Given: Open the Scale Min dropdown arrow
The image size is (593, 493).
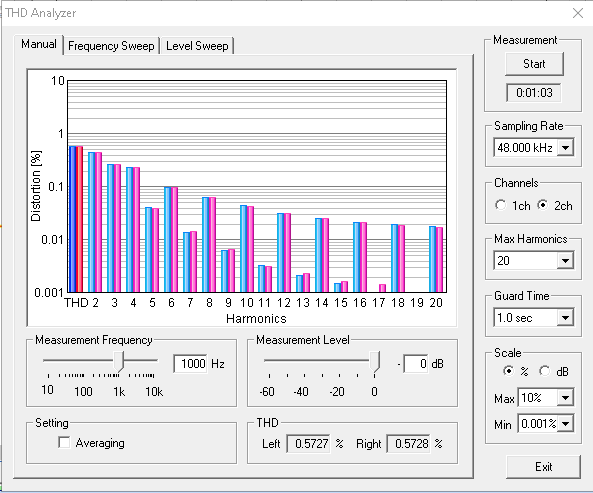Looking at the screenshot, I should [565, 424].
